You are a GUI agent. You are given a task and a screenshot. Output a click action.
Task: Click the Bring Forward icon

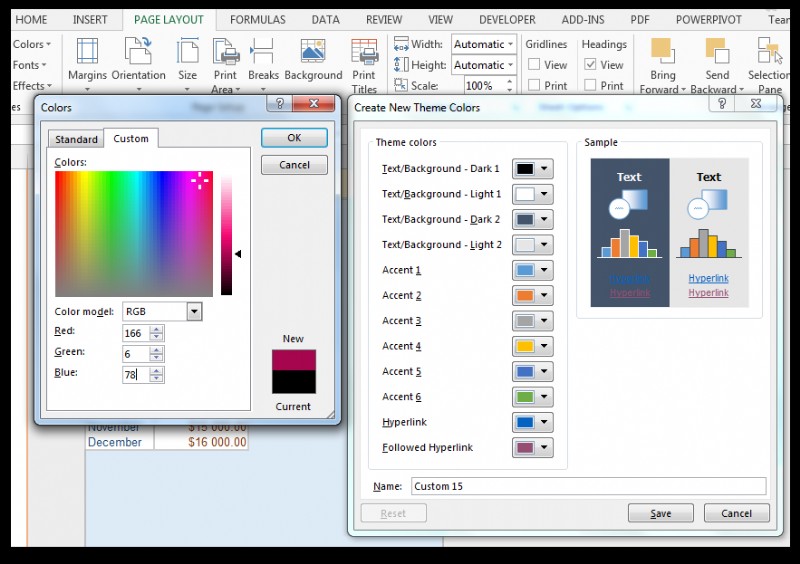[x=662, y=52]
